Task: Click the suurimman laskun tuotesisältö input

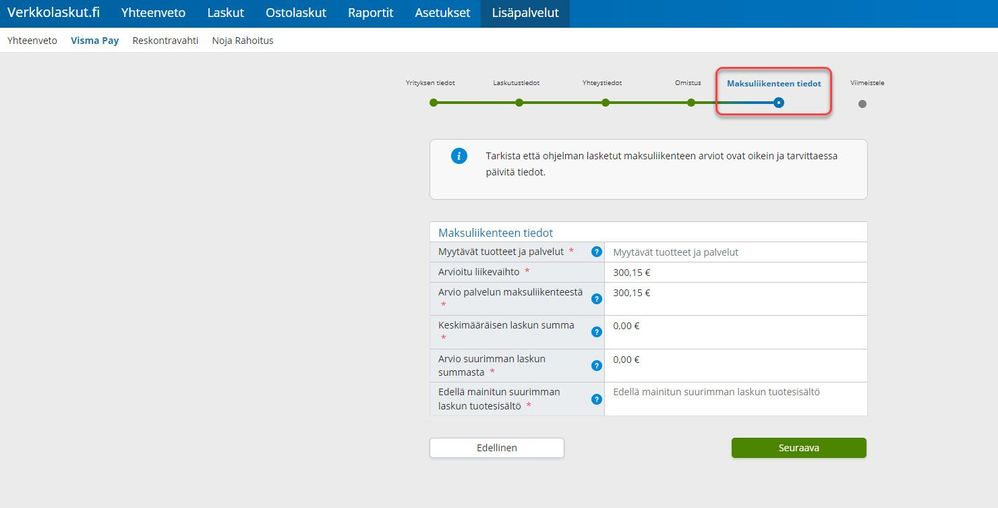Action: [x=736, y=399]
